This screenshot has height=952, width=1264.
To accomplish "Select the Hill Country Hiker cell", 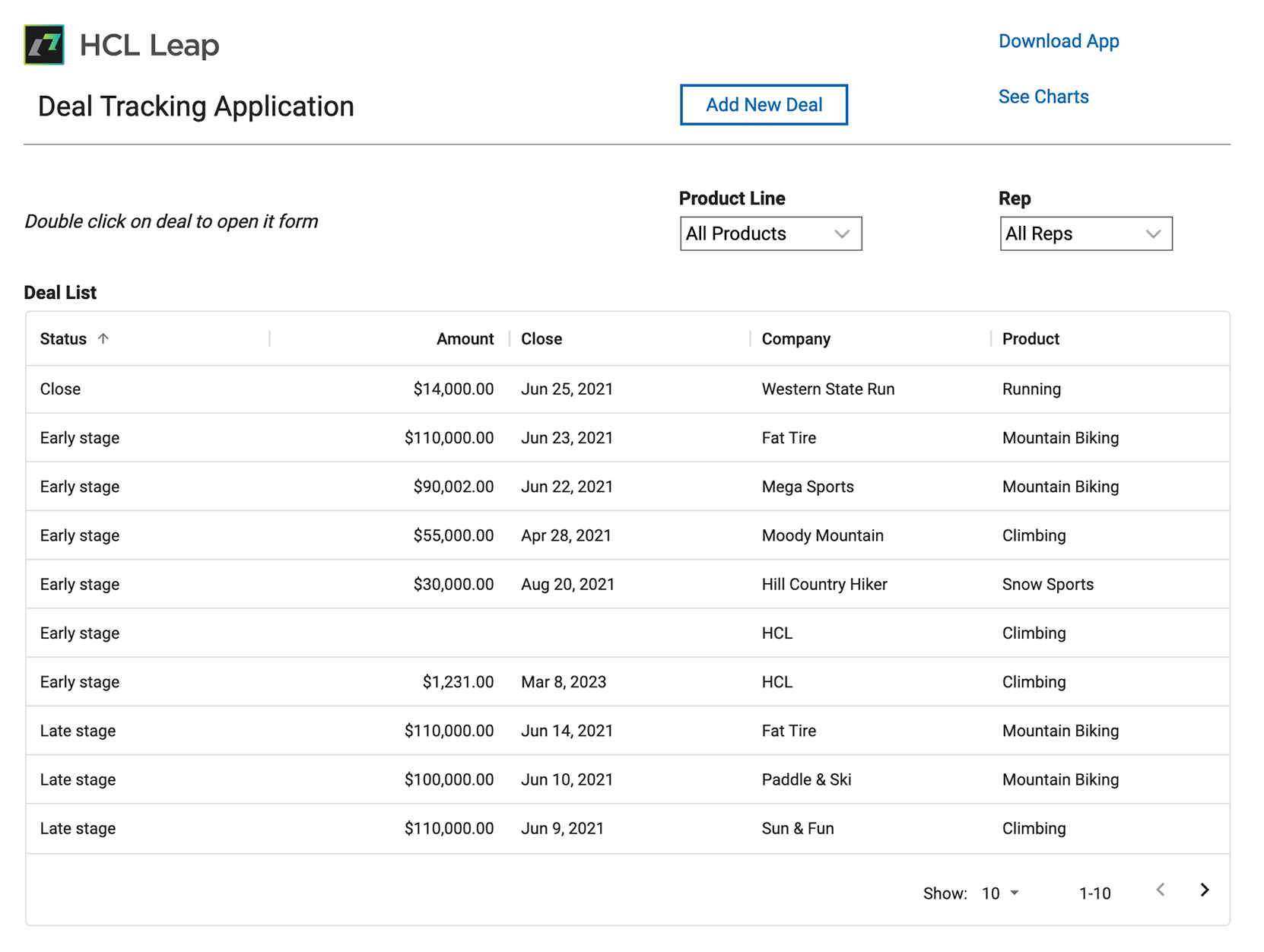I will pyautogui.click(x=824, y=584).
